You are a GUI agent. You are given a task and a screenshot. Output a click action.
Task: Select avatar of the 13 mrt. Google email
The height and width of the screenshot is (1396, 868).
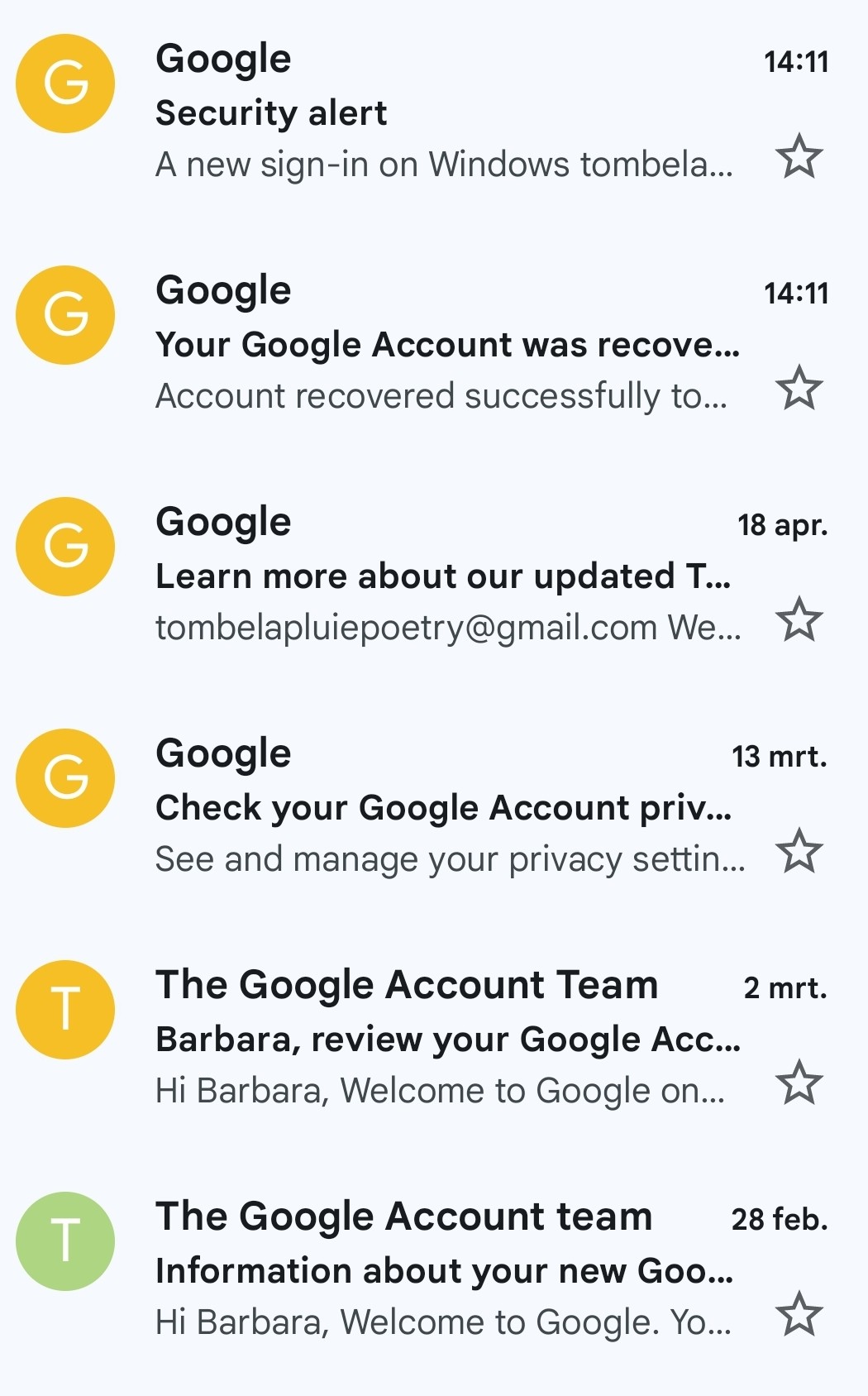pos(65,778)
